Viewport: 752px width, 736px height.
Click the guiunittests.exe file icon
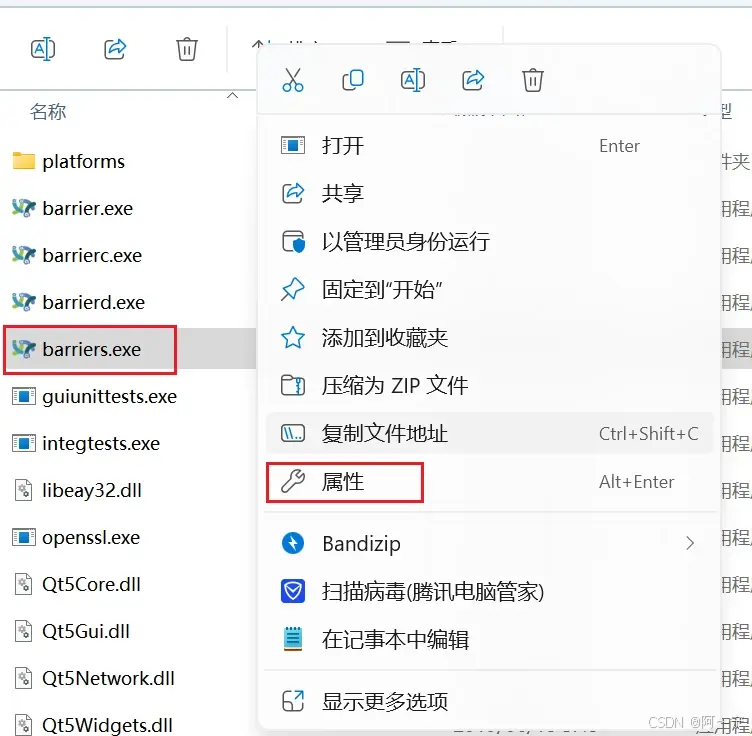24,397
